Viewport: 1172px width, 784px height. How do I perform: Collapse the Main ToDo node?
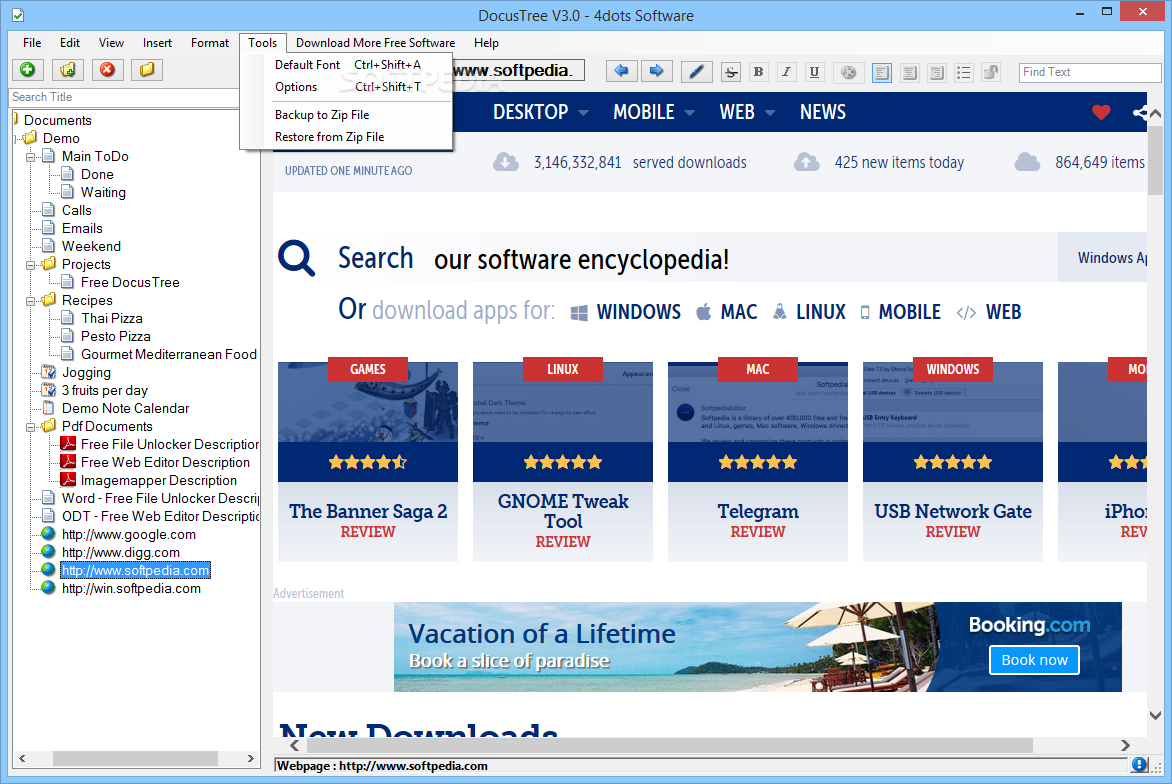pyautogui.click(x=31, y=157)
